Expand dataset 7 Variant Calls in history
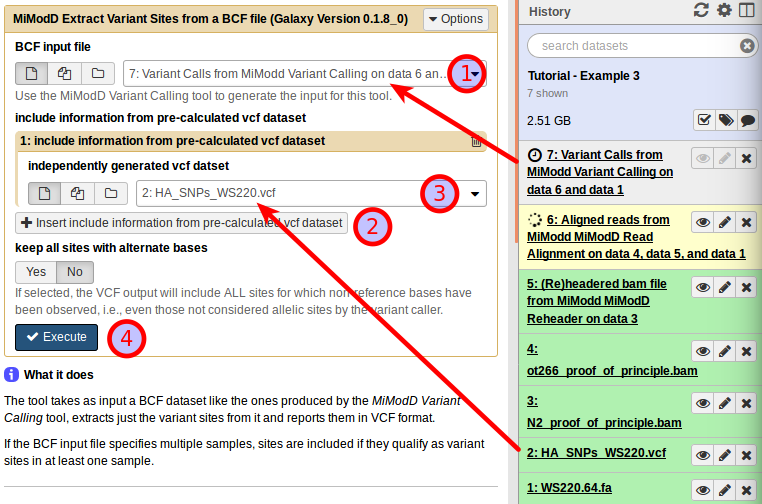Viewport: 762px width, 504px height. pos(600,172)
